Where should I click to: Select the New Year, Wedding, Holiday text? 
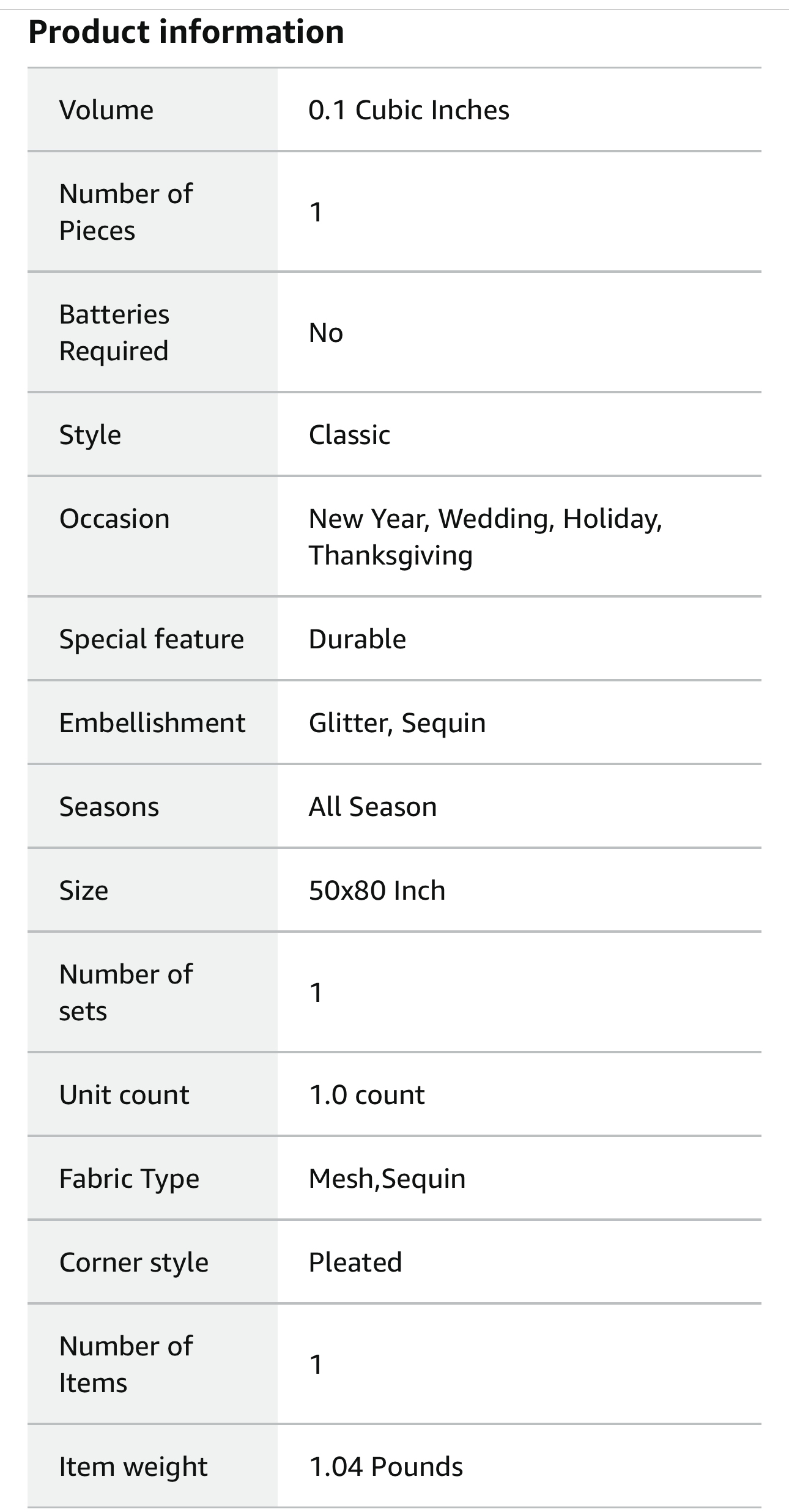tap(486, 519)
